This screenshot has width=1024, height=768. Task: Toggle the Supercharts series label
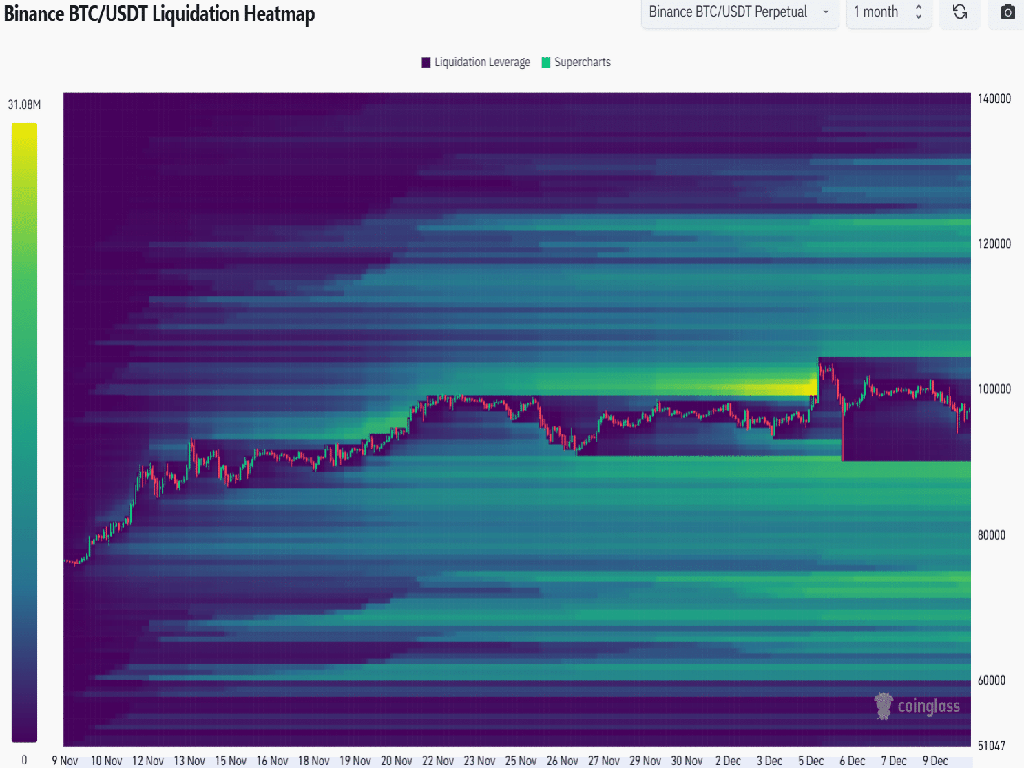pyautogui.click(x=582, y=62)
